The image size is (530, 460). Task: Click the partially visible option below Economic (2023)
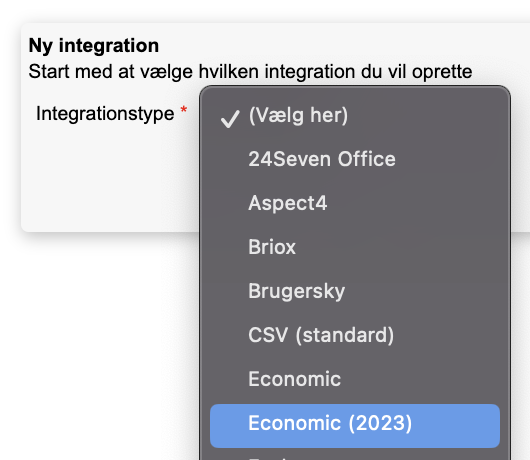[355, 455]
